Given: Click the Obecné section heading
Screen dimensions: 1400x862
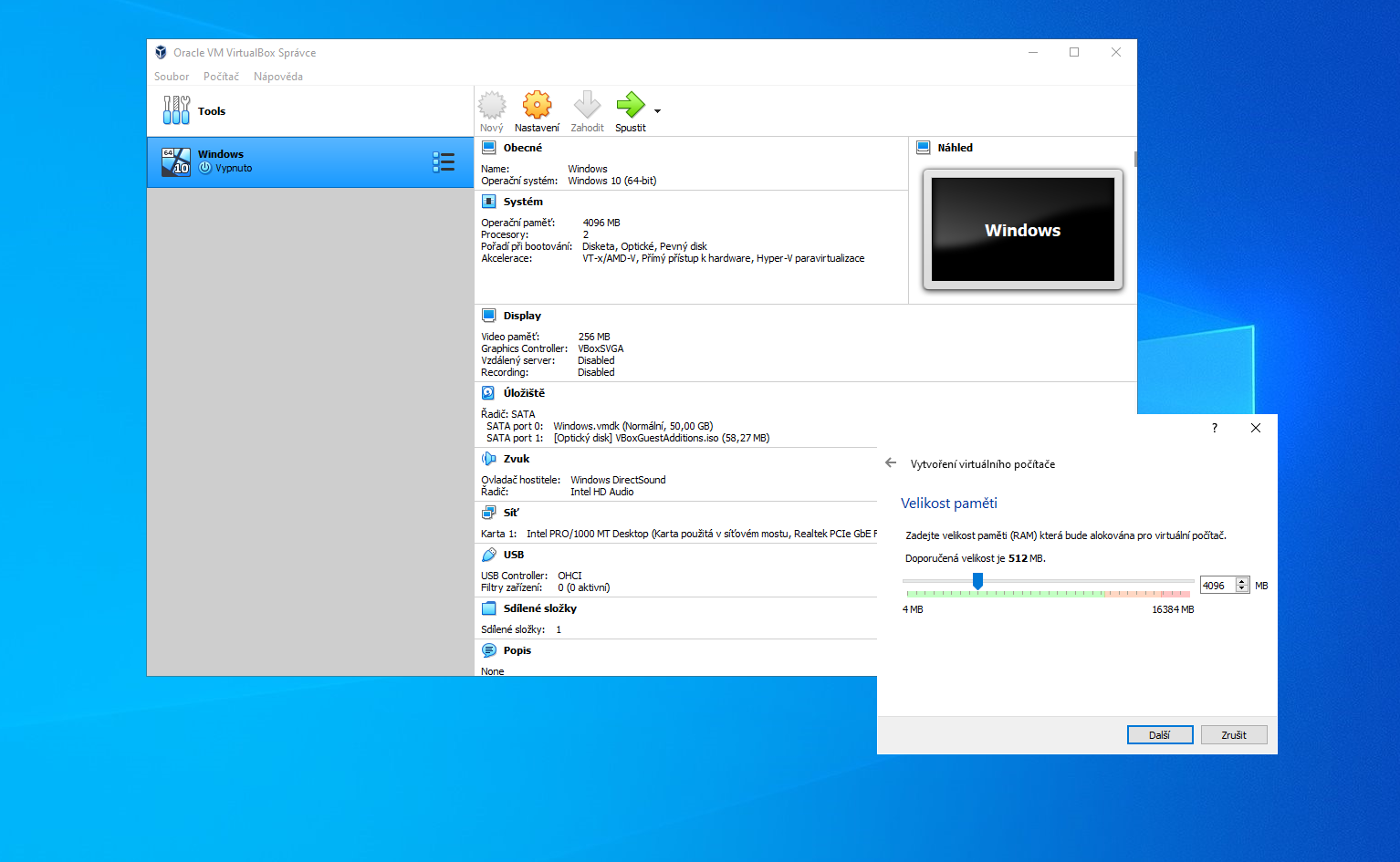Looking at the screenshot, I should [523, 148].
